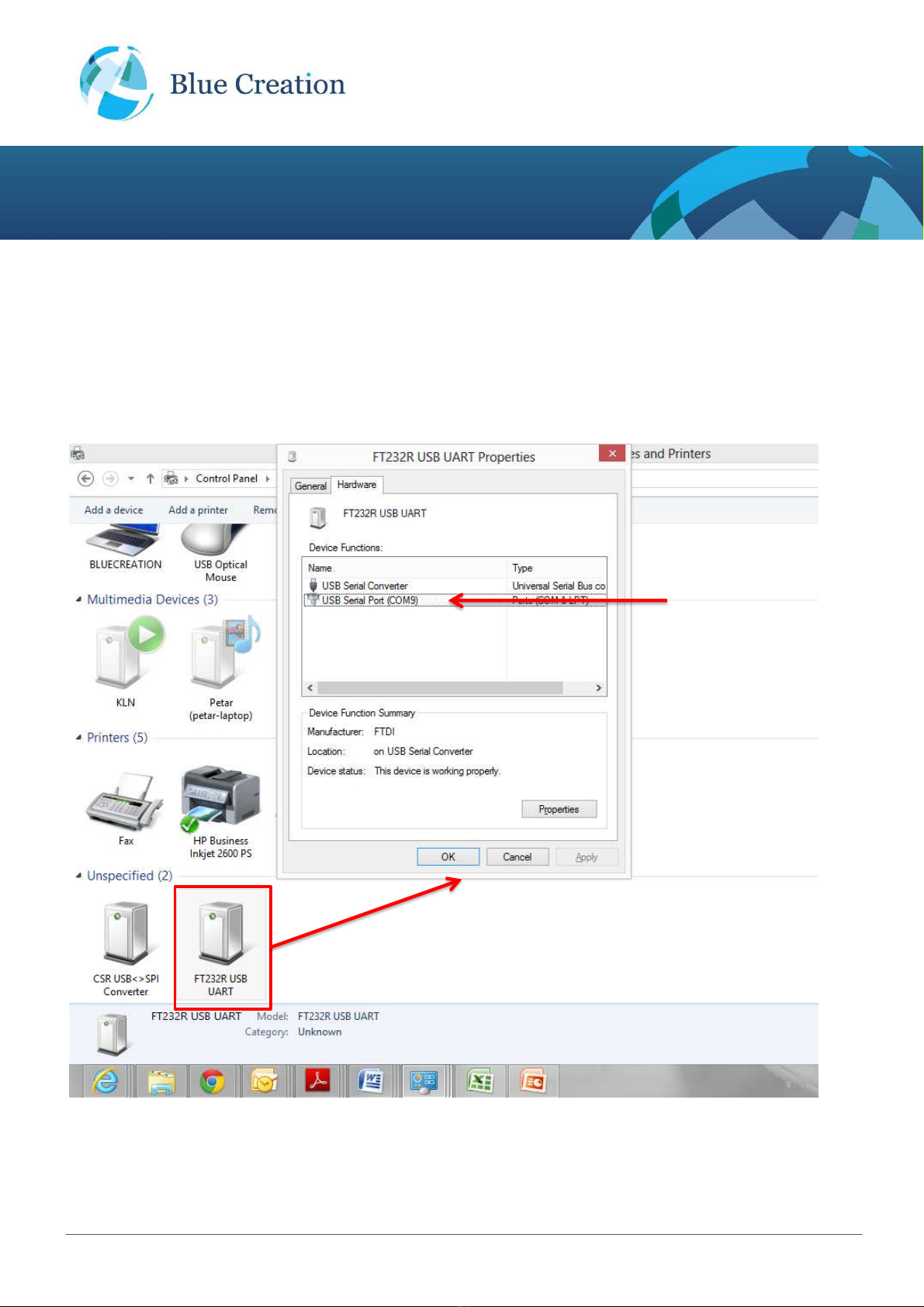Screen dimensions: 924x1307
Task: Open Excel from the taskbar
Action: pyautogui.click(x=479, y=1081)
